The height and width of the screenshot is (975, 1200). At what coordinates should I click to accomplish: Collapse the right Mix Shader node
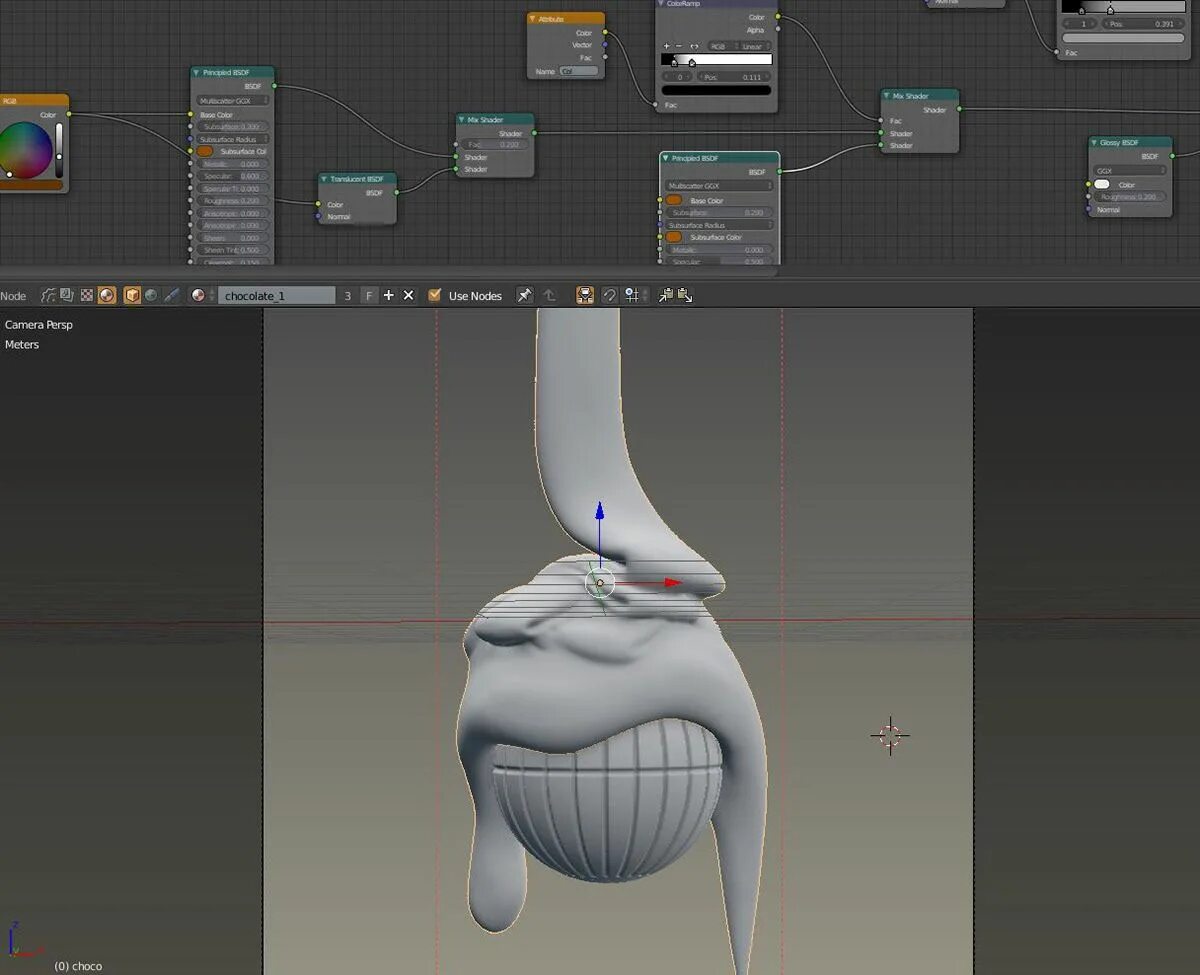pyautogui.click(x=888, y=96)
